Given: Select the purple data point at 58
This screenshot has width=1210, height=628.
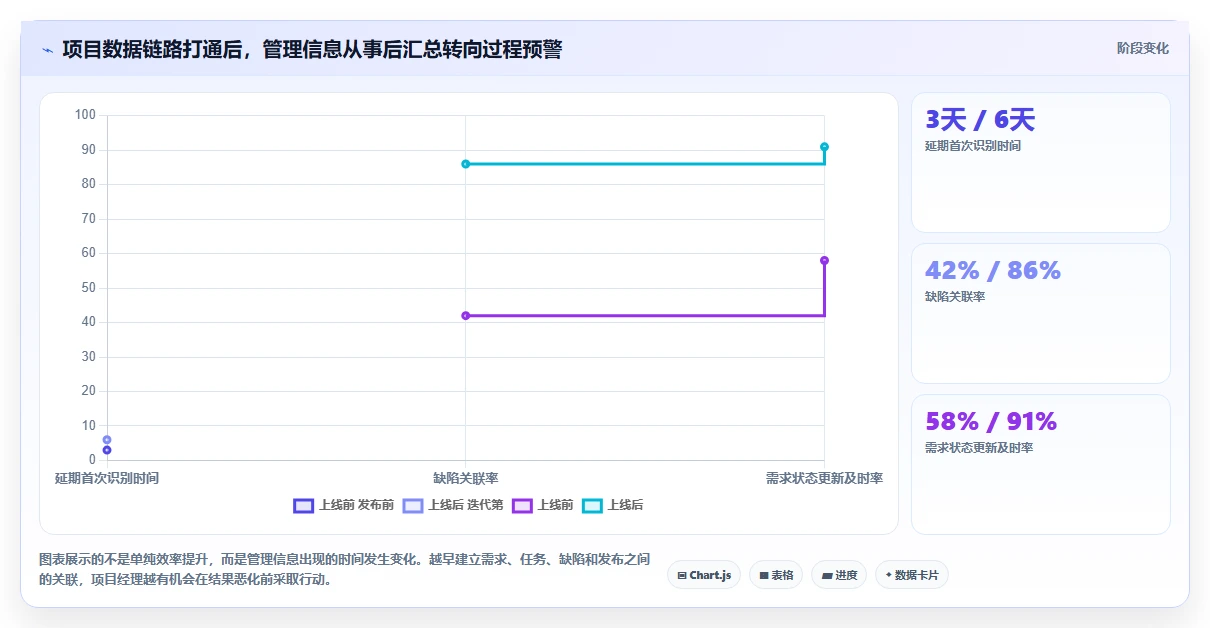Looking at the screenshot, I should [824, 260].
